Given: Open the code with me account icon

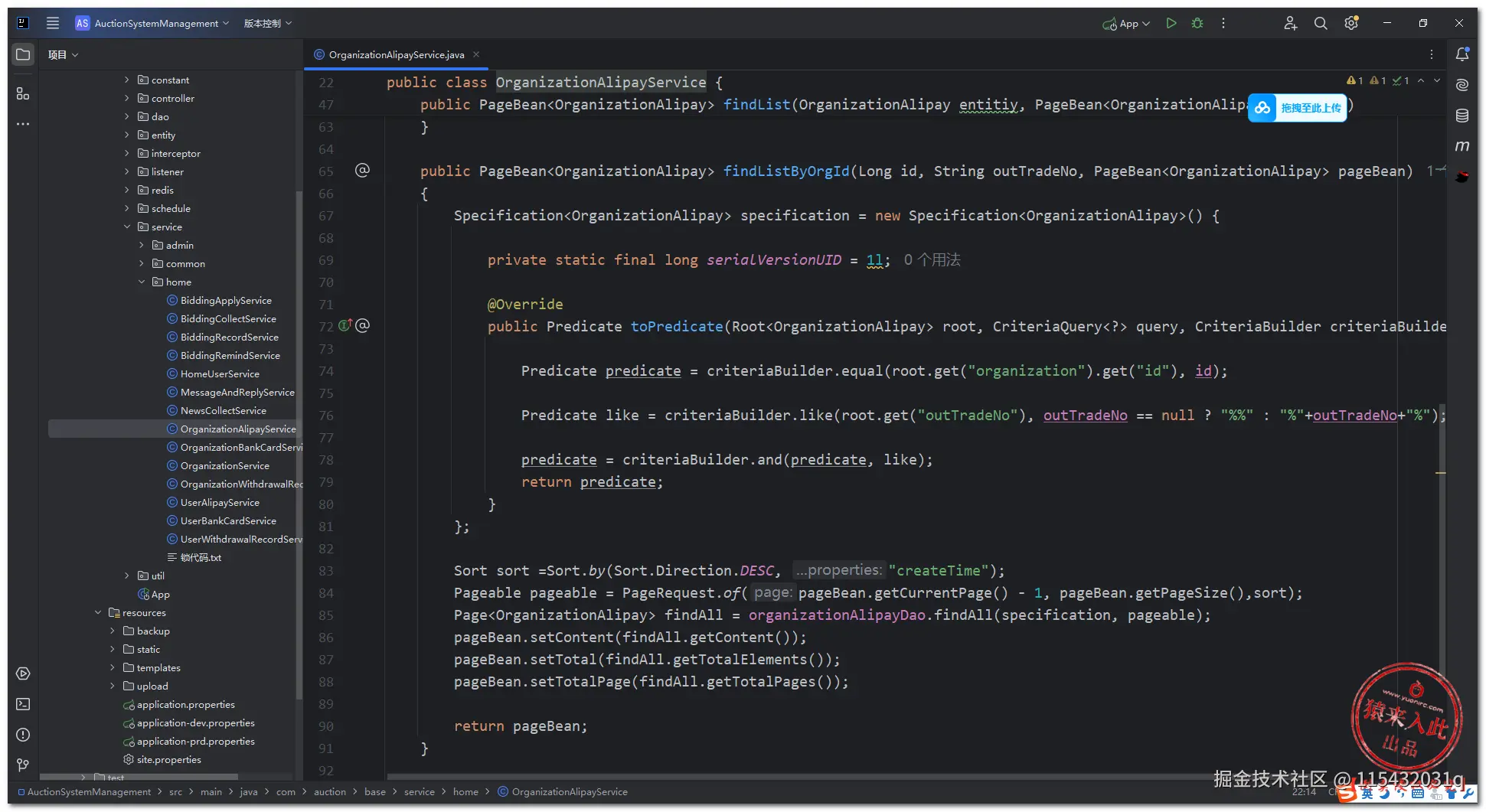Looking at the screenshot, I should tap(1291, 23).
